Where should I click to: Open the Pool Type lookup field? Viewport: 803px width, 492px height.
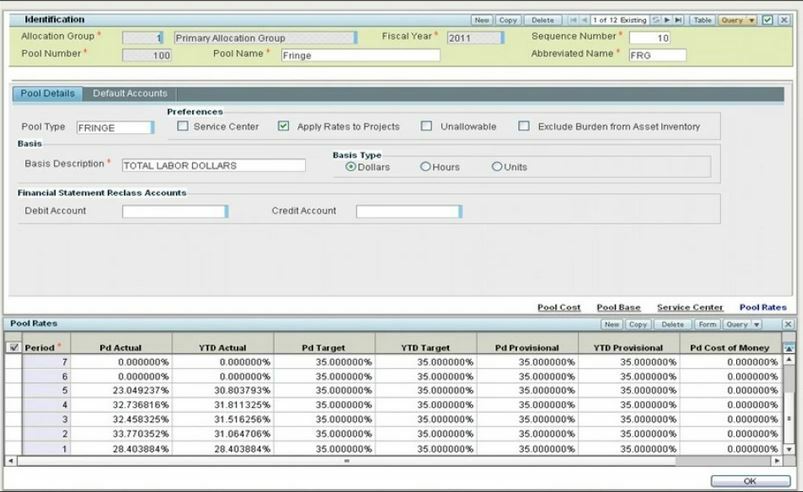pyautogui.click(x=114, y=128)
